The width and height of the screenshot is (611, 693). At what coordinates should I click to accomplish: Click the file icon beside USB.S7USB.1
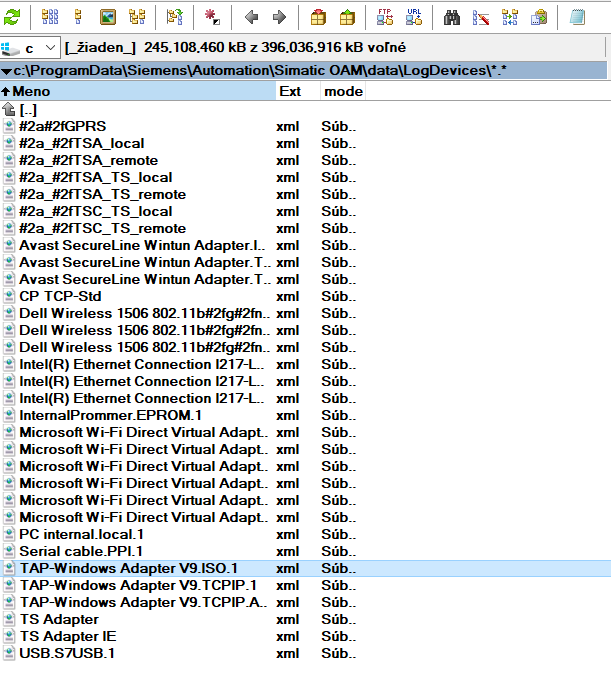9,653
